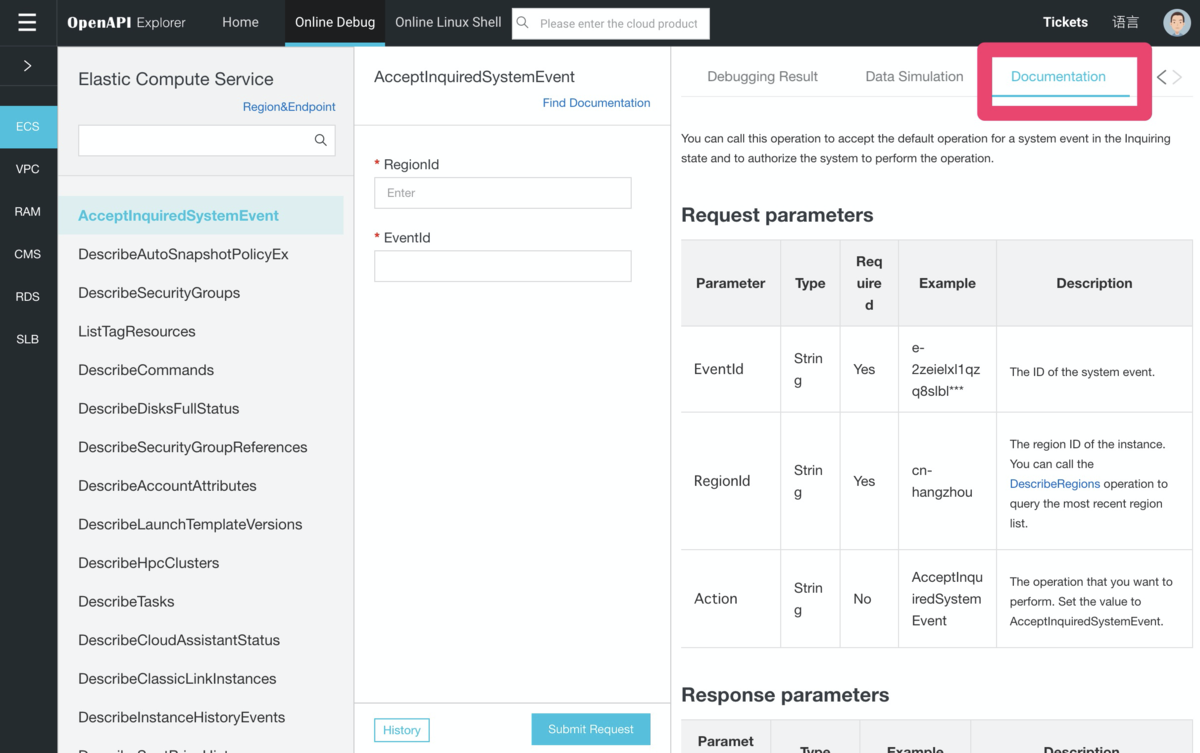The height and width of the screenshot is (753, 1200).
Task: Select CMS in the left sidebar
Action: click(27, 254)
